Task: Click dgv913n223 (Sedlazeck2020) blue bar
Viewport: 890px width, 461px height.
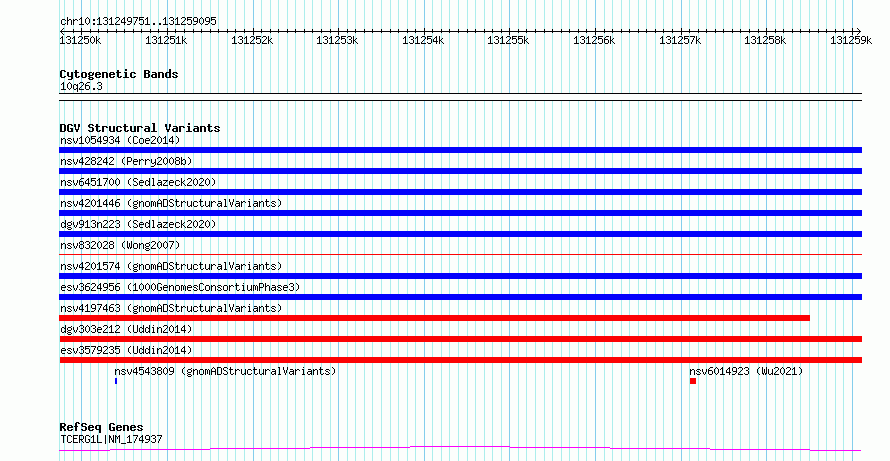Action: coord(460,234)
